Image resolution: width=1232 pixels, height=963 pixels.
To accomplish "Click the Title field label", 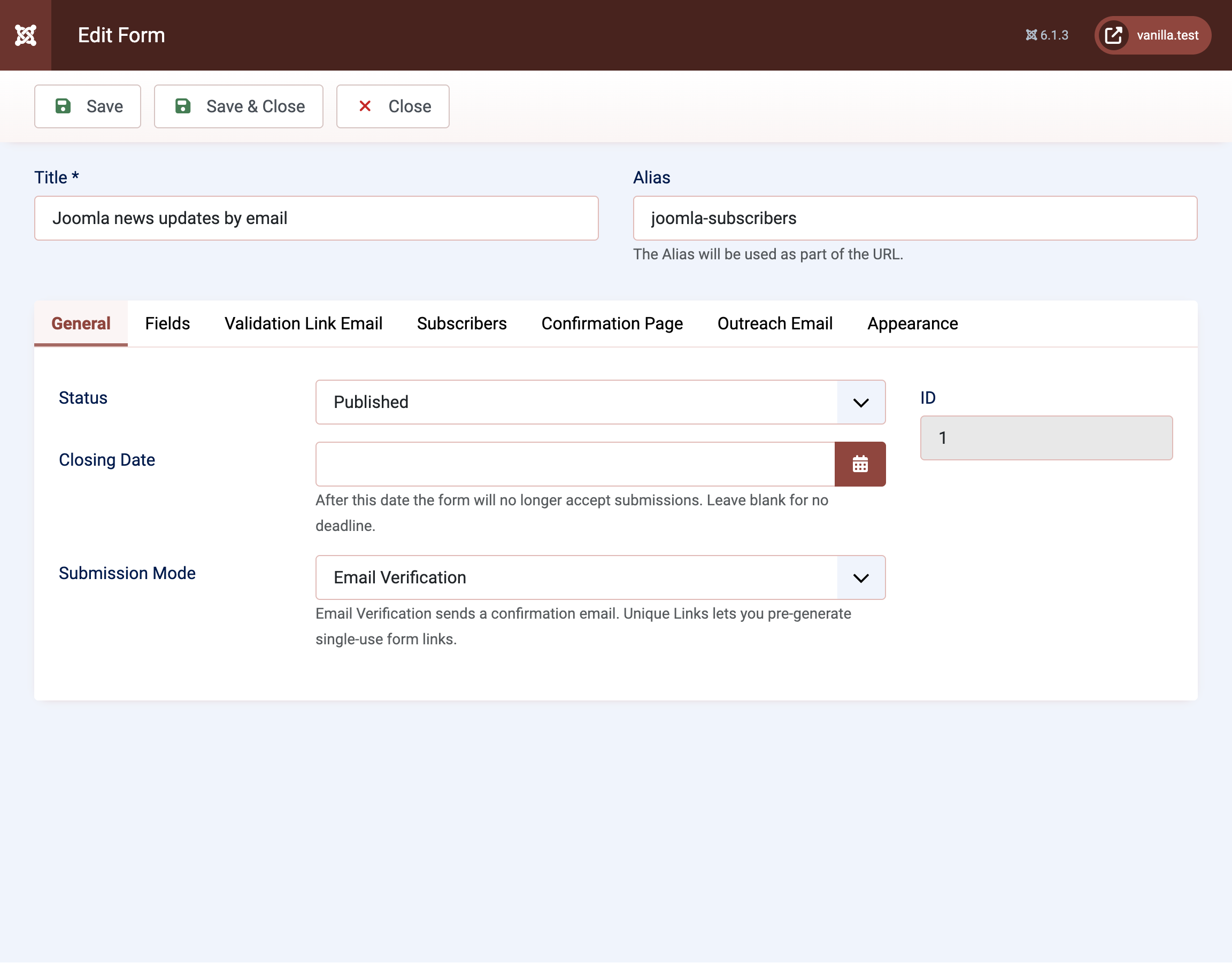I will [56, 178].
